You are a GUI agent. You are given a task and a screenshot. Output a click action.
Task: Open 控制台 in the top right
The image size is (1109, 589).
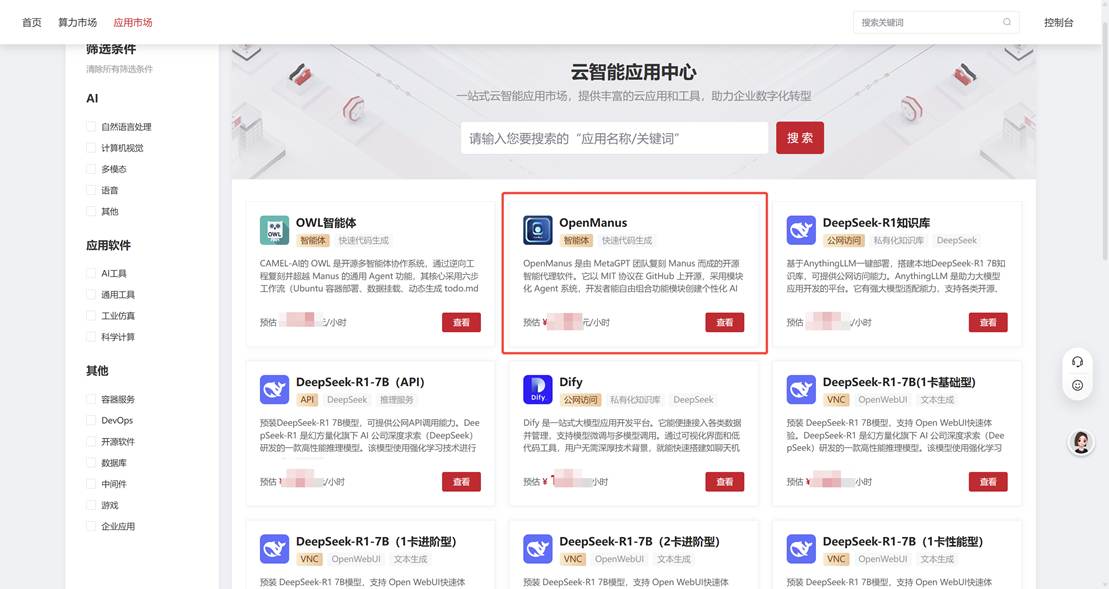(1059, 23)
